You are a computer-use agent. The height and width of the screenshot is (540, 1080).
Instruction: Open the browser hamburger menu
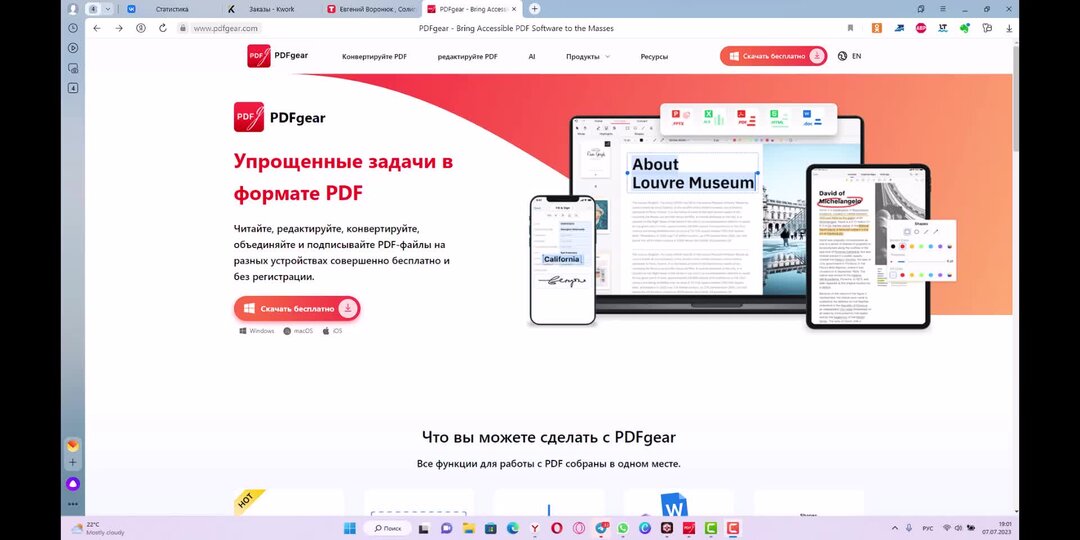943,9
